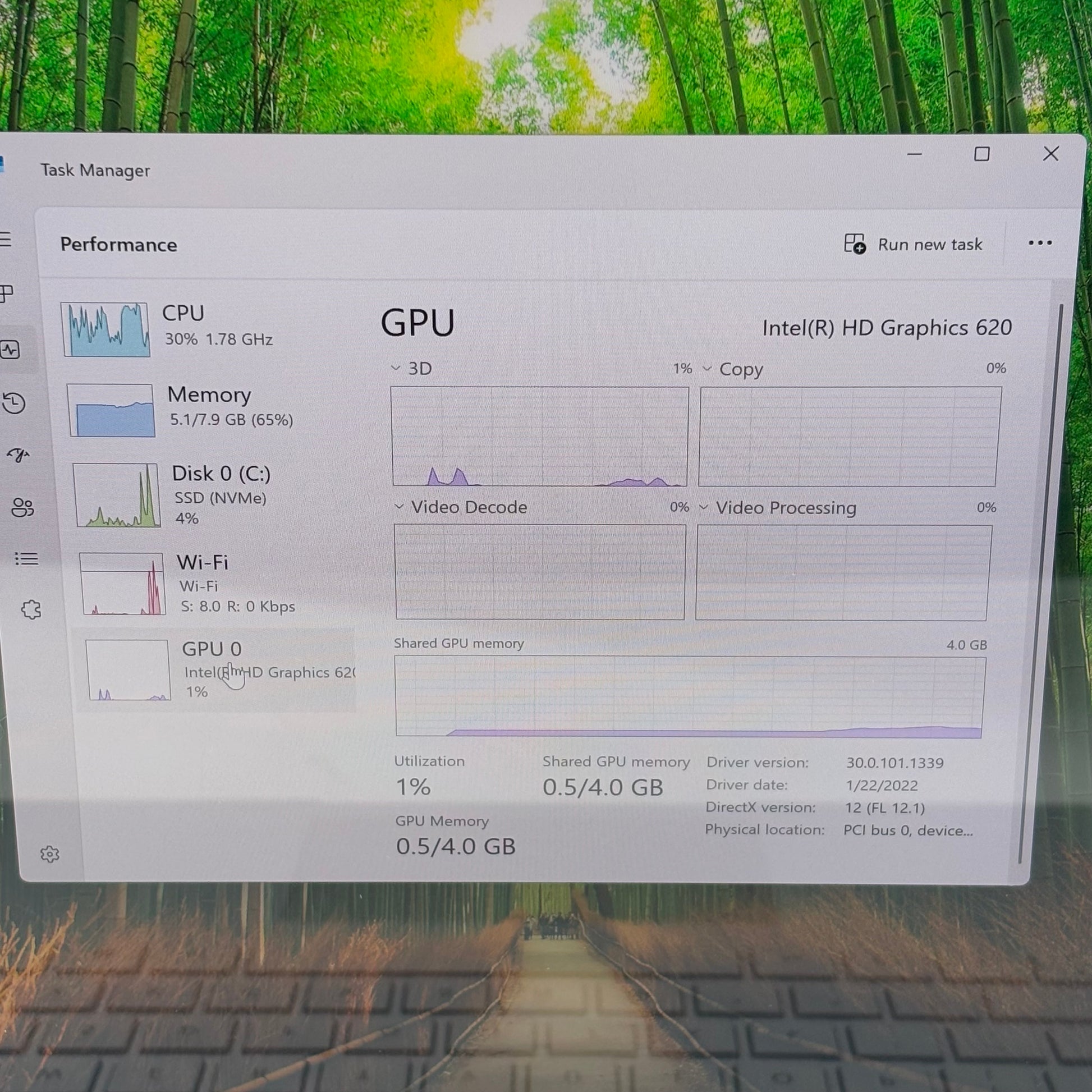The height and width of the screenshot is (1092, 1092).
Task: Expand the Video Decode engine dropdown
Action: point(399,506)
